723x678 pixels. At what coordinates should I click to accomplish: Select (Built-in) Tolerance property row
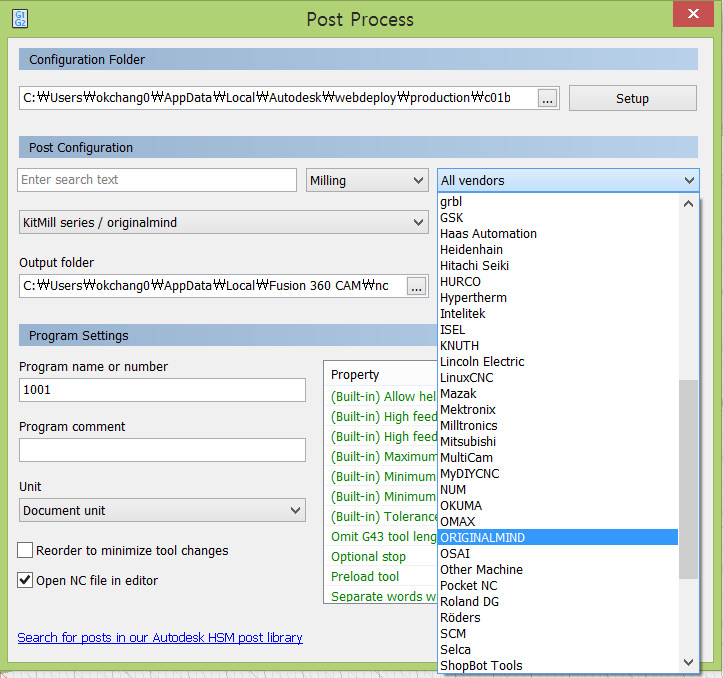click(x=381, y=517)
